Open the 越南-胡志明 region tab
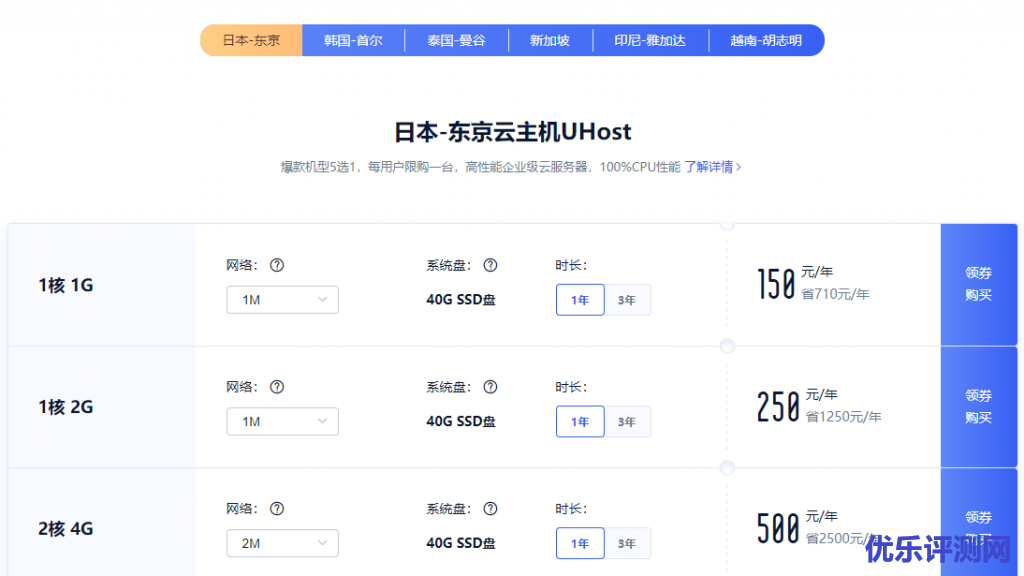This screenshot has height=576, width=1024. (766, 41)
